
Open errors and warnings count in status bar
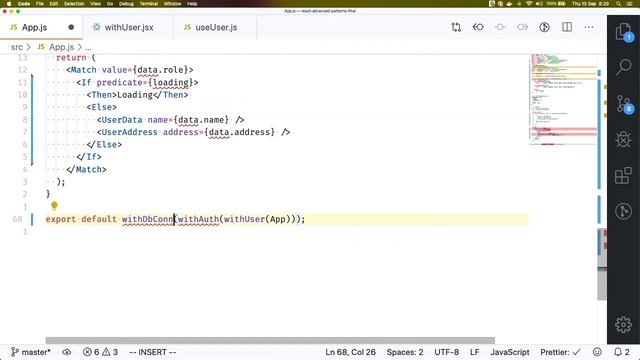100,352
